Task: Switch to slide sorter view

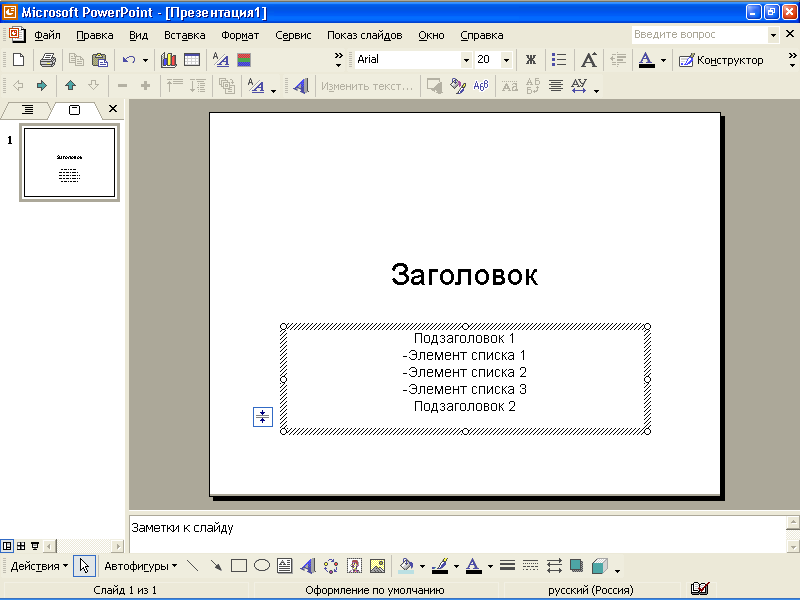Action: (x=21, y=546)
